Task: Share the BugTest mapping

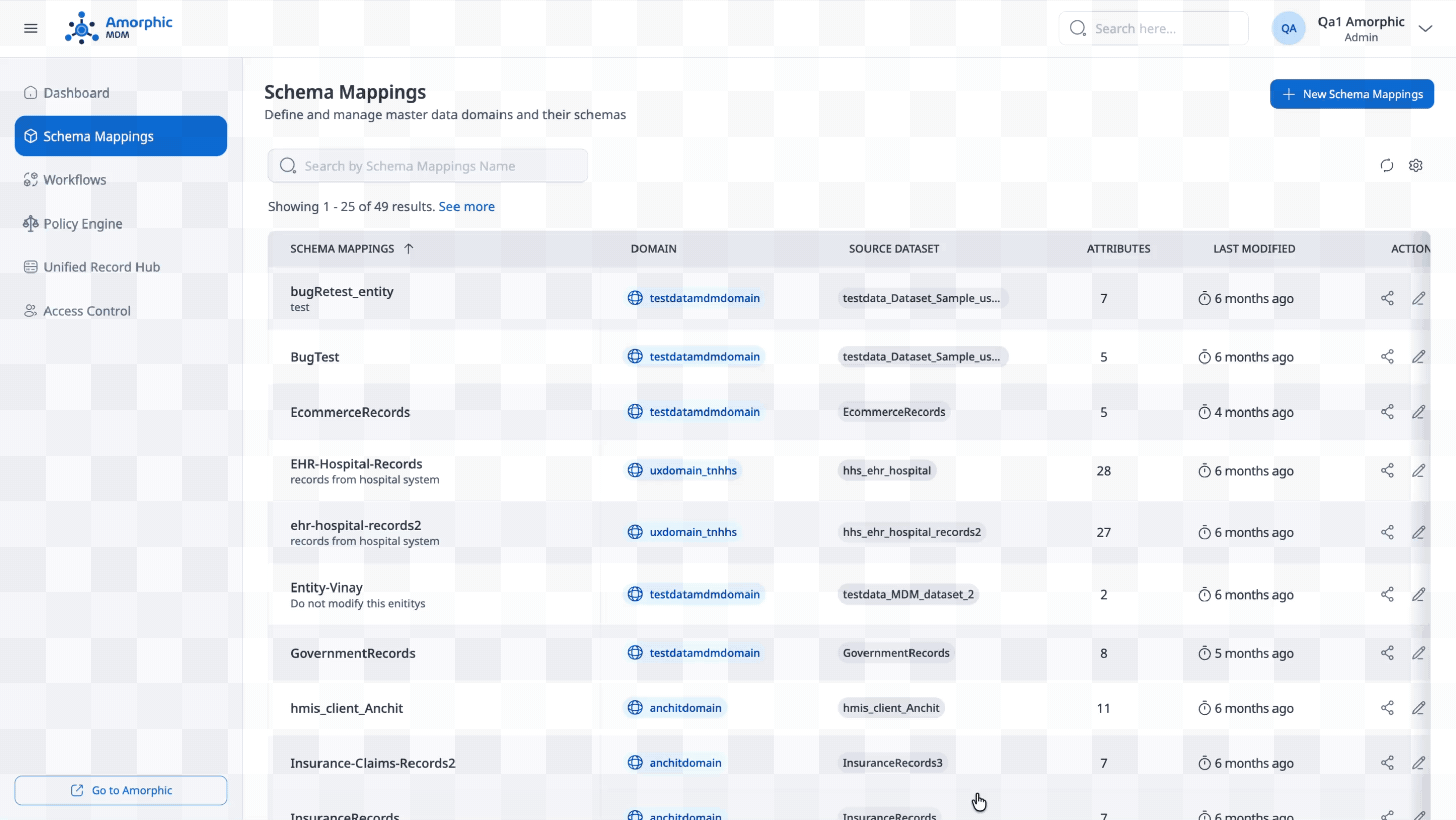Action: [x=1387, y=356]
